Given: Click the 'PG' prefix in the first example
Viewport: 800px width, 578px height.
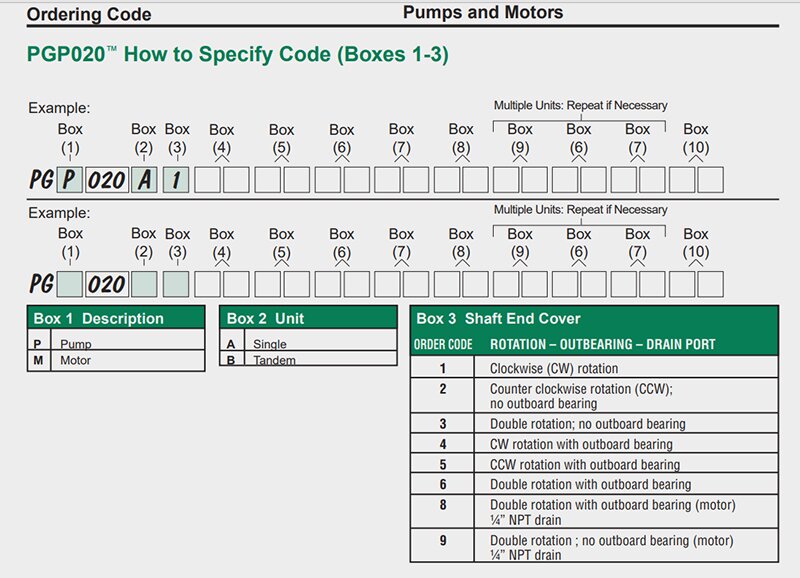Looking at the screenshot, I should pos(41,180).
